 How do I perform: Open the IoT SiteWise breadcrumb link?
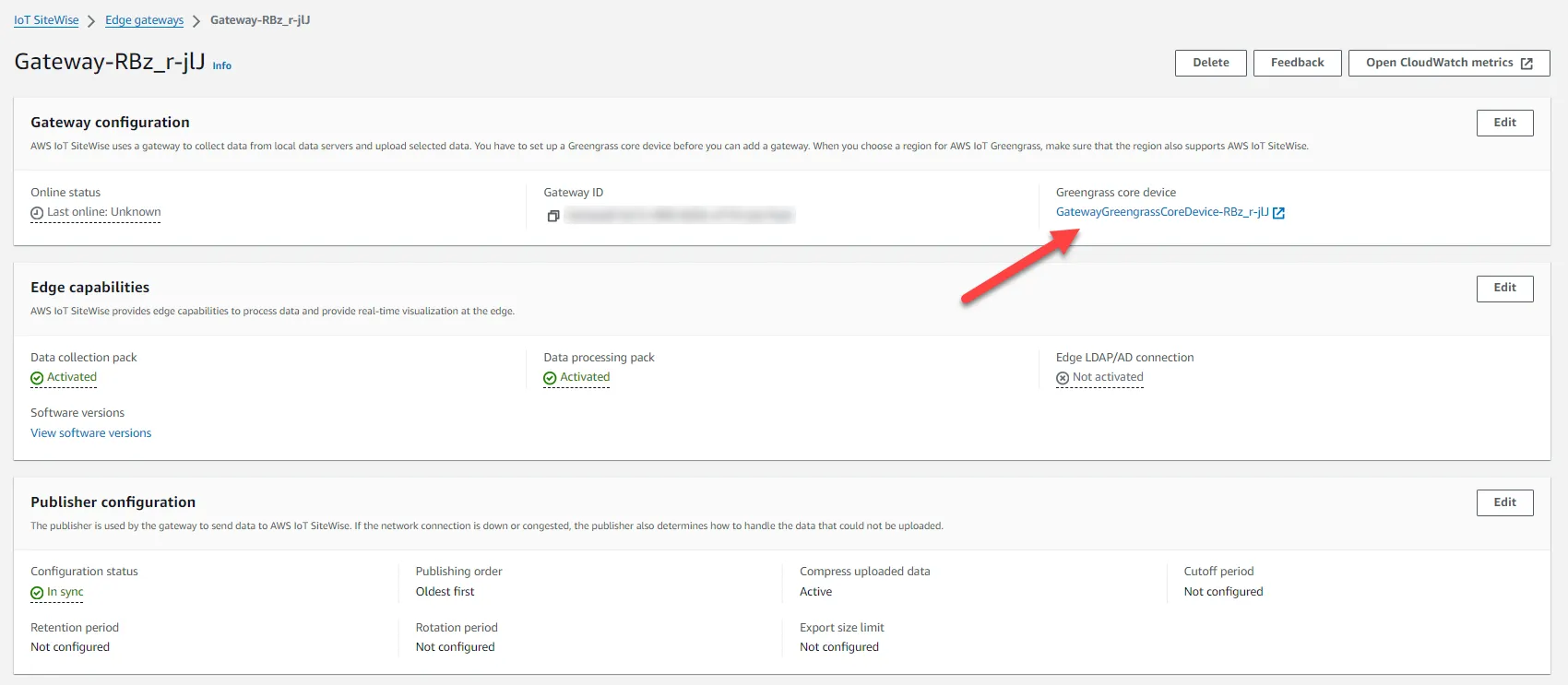tap(46, 20)
